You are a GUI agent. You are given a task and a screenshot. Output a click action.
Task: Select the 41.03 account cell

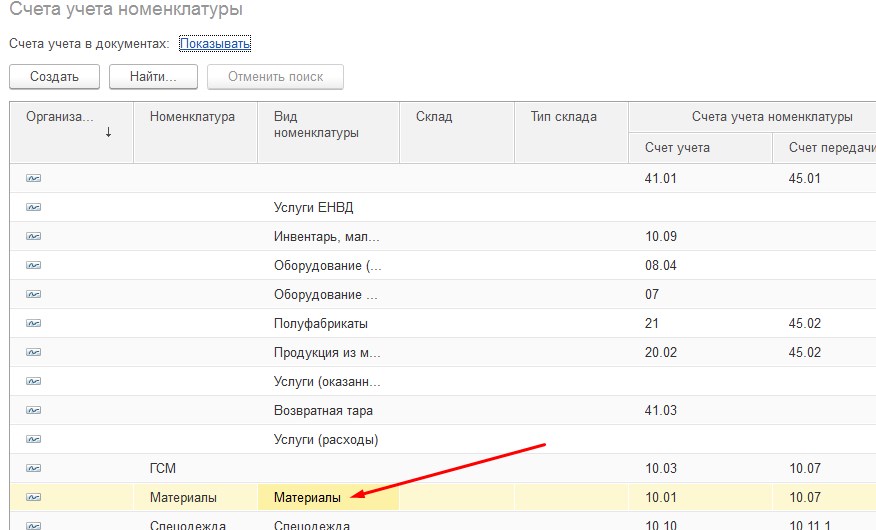click(x=701, y=410)
